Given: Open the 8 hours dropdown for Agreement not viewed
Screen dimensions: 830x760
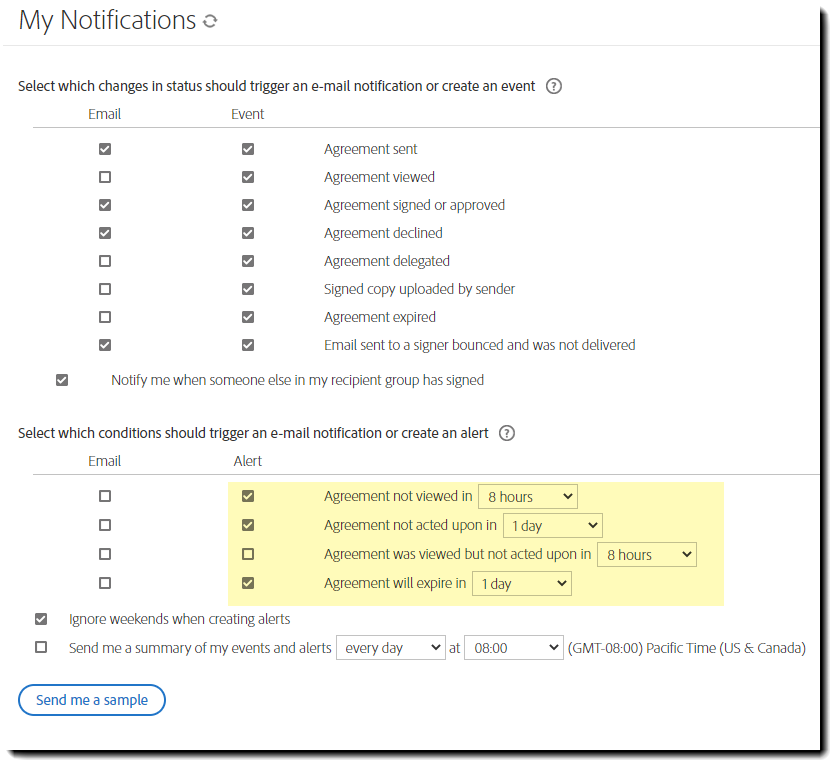Looking at the screenshot, I should pyautogui.click(x=527, y=495).
